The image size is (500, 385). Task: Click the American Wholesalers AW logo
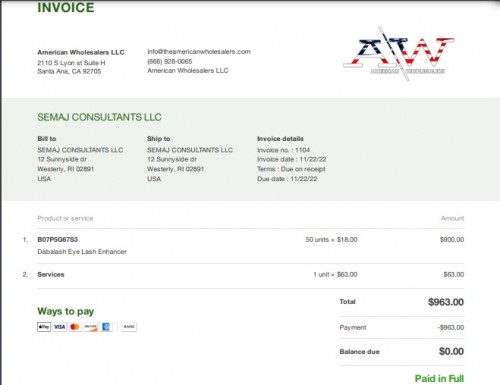[399, 53]
